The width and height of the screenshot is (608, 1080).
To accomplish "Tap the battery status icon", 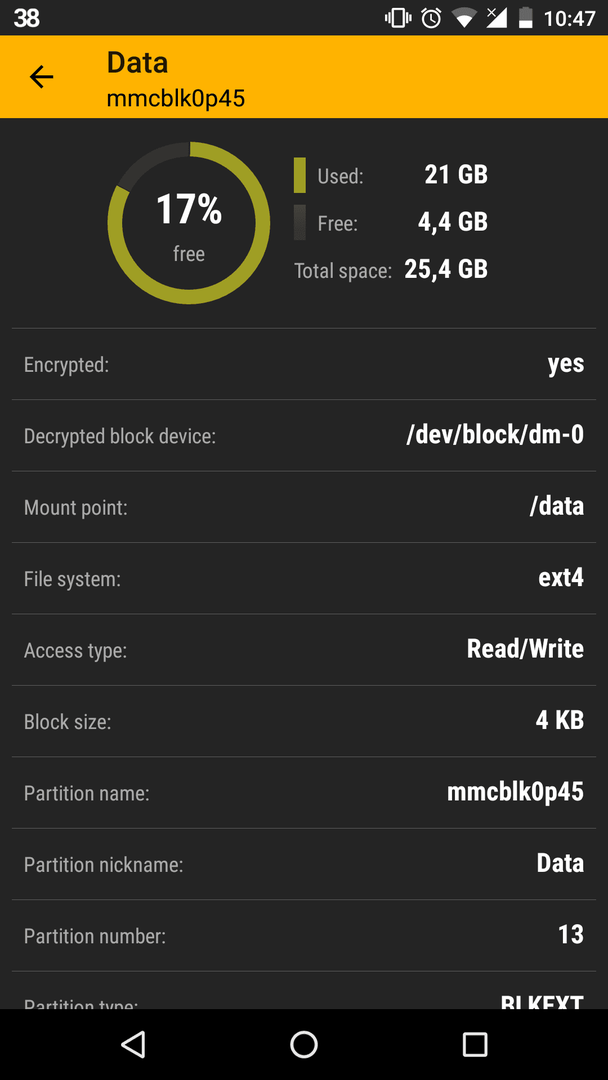I will click(525, 18).
